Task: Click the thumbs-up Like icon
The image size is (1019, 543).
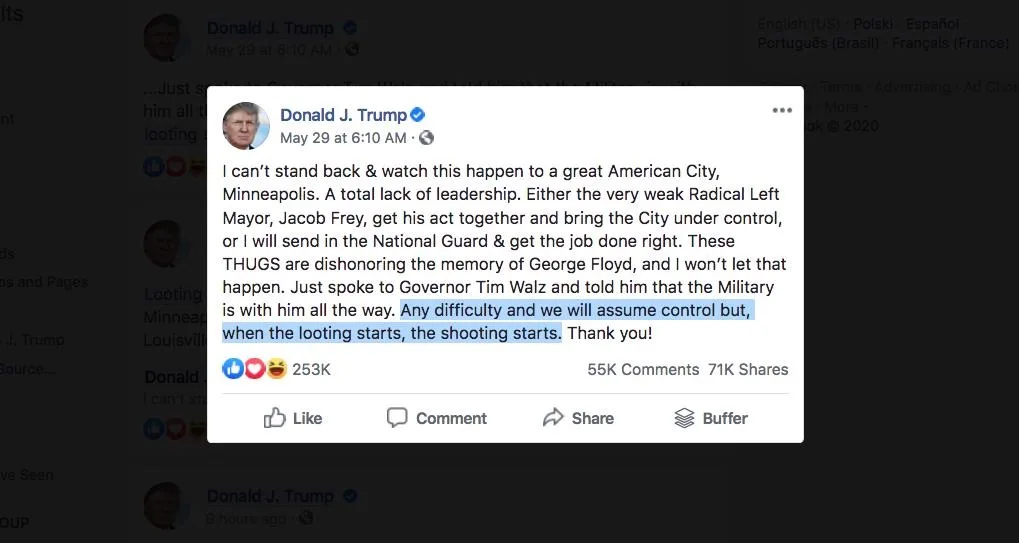Action: pyautogui.click(x=274, y=418)
